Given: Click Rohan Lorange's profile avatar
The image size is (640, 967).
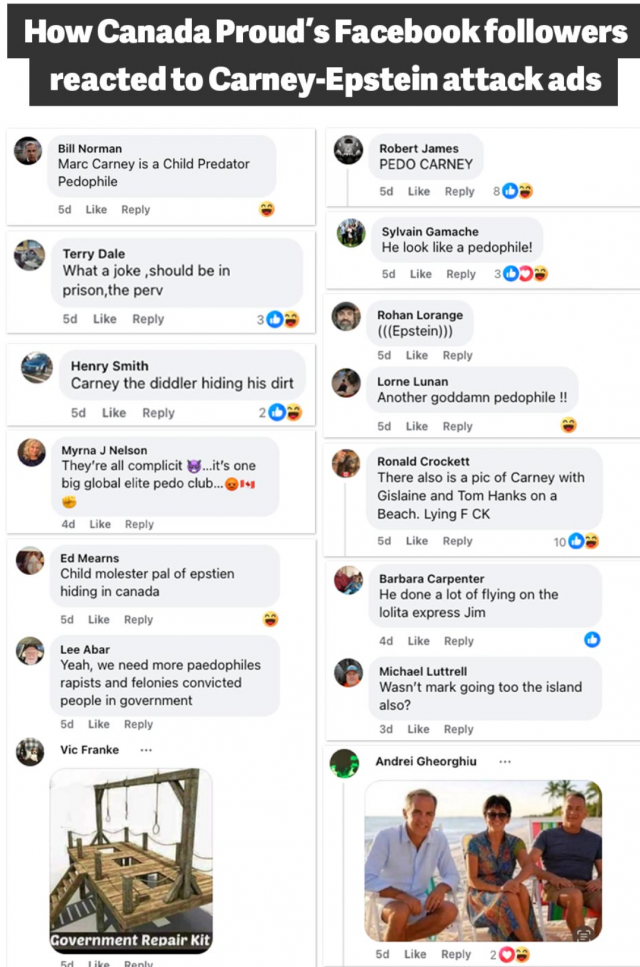Looking at the screenshot, I should pyautogui.click(x=346, y=316).
